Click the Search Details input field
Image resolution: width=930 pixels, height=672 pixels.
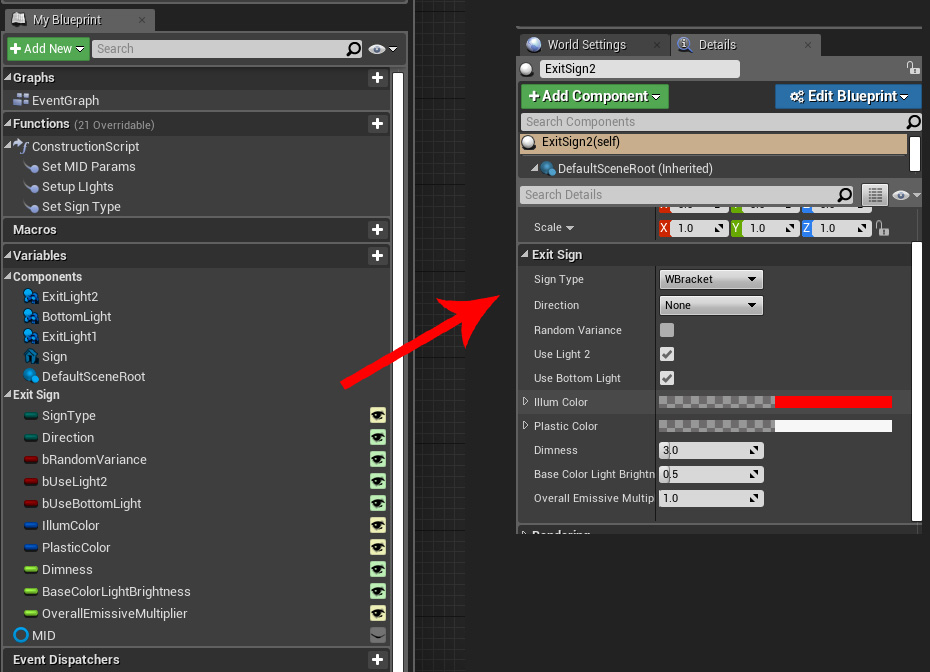(x=687, y=195)
